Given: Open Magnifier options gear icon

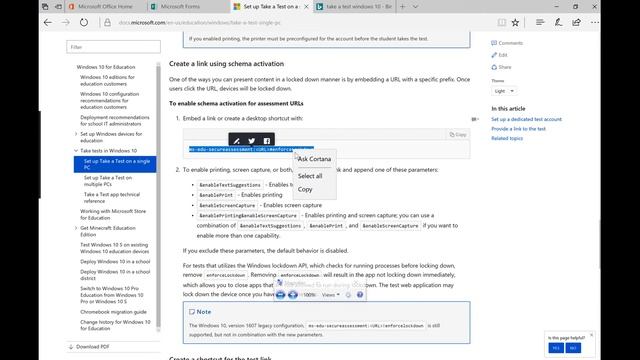Looking at the screenshot, I should pyautogui.click(x=348, y=295).
